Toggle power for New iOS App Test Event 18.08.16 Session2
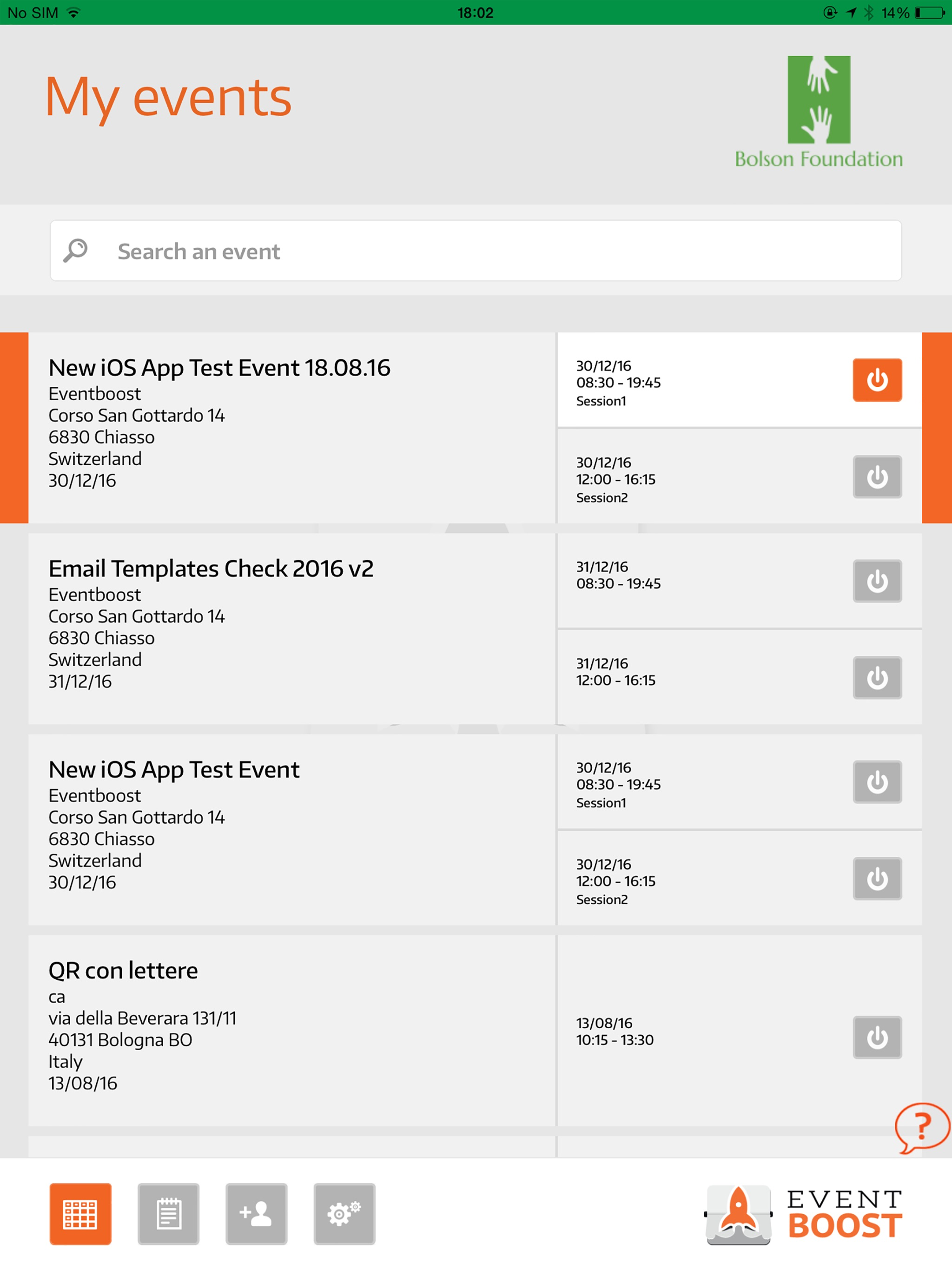The width and height of the screenshot is (952, 1270). pos(877,476)
